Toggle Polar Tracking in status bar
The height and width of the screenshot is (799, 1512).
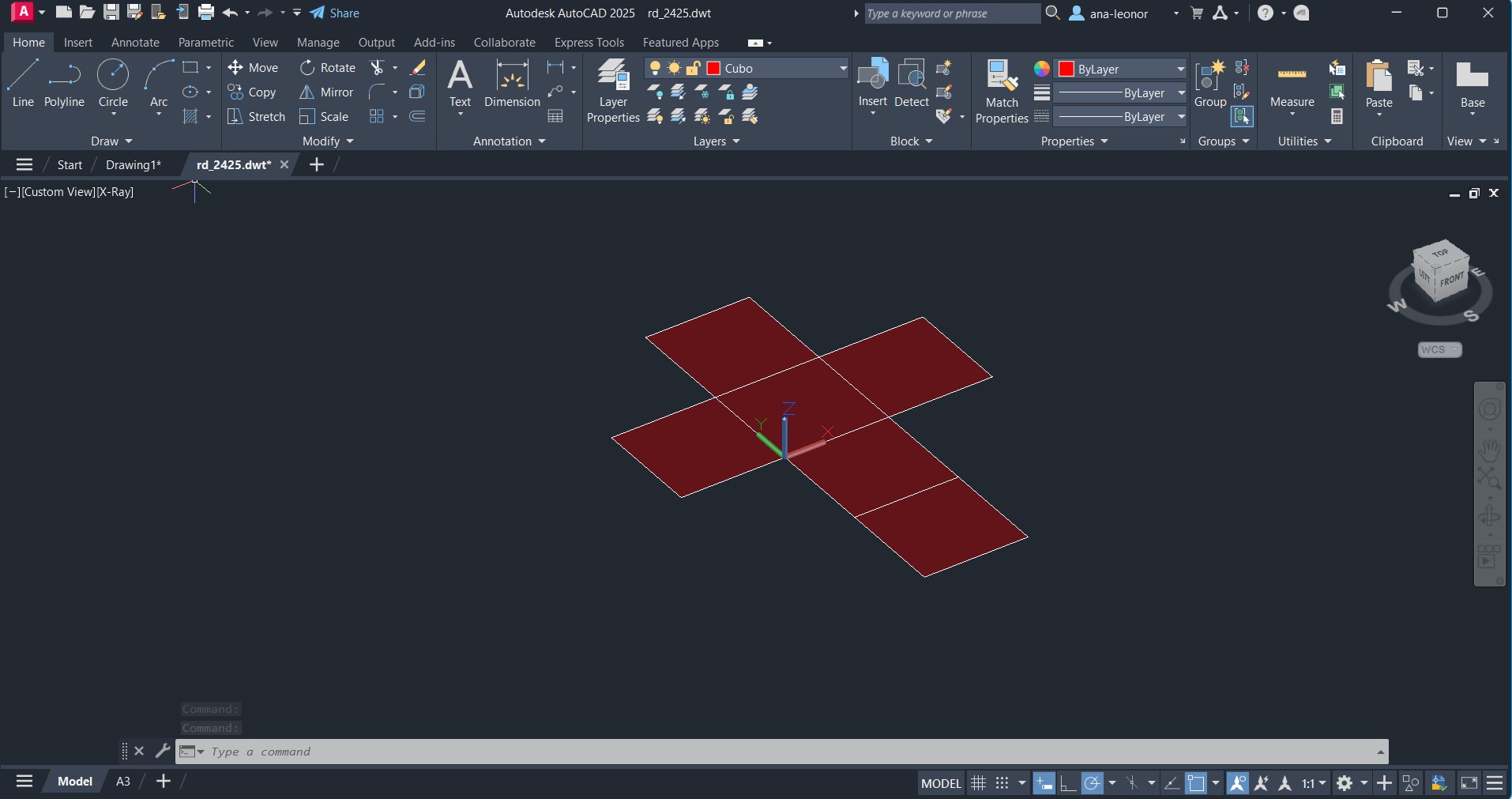click(x=1093, y=783)
